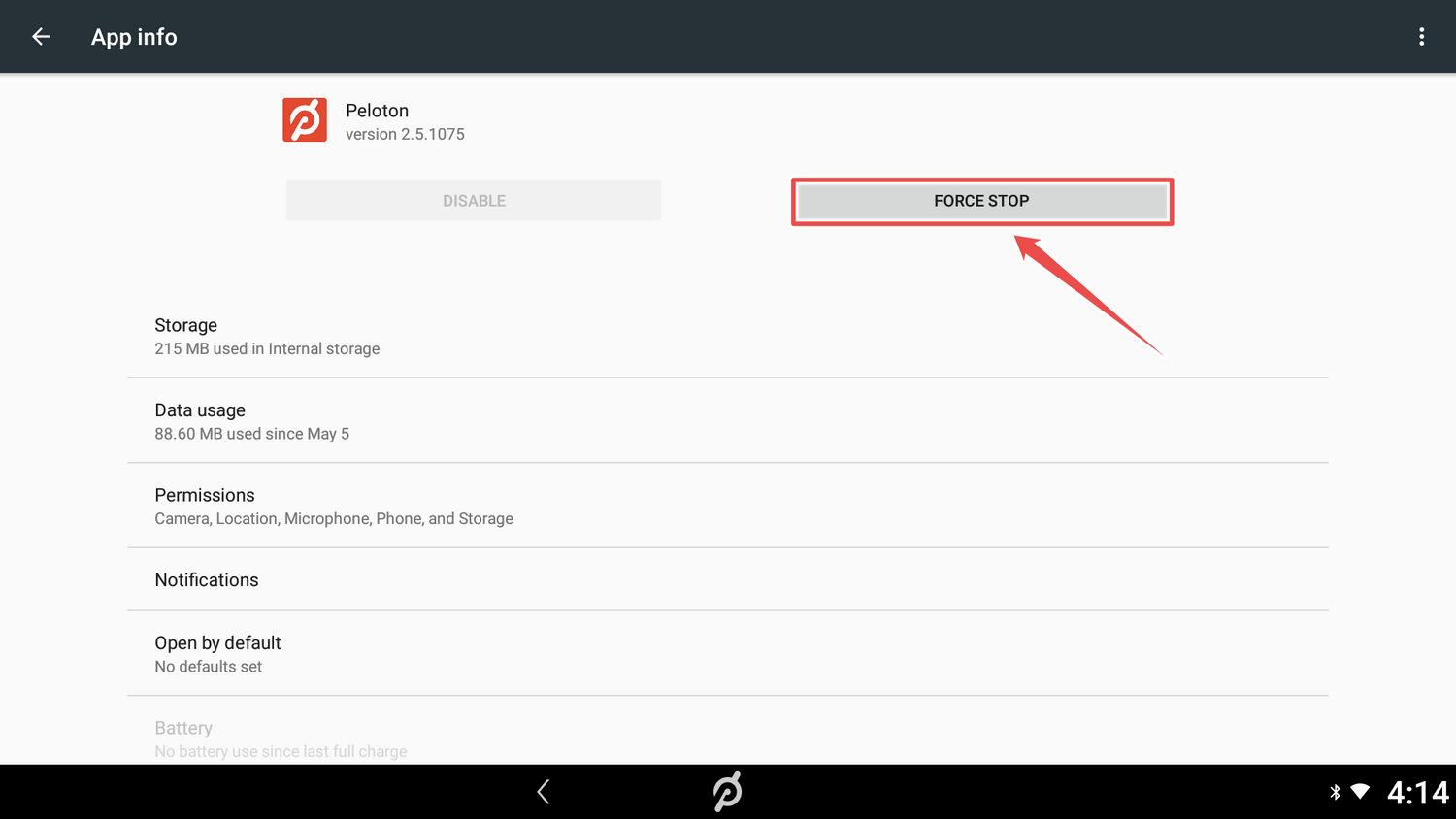Tap the Peloton app name label
Screen dimensions: 1456x819
377,111
